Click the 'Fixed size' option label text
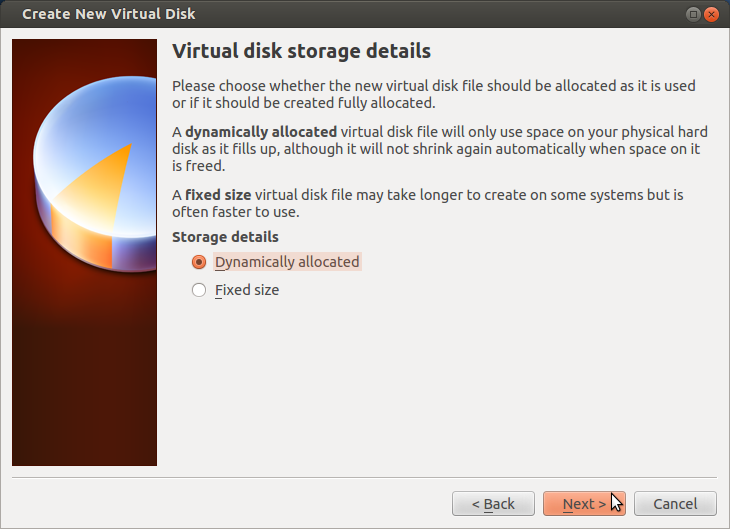Image resolution: width=730 pixels, height=529 pixels. point(247,290)
